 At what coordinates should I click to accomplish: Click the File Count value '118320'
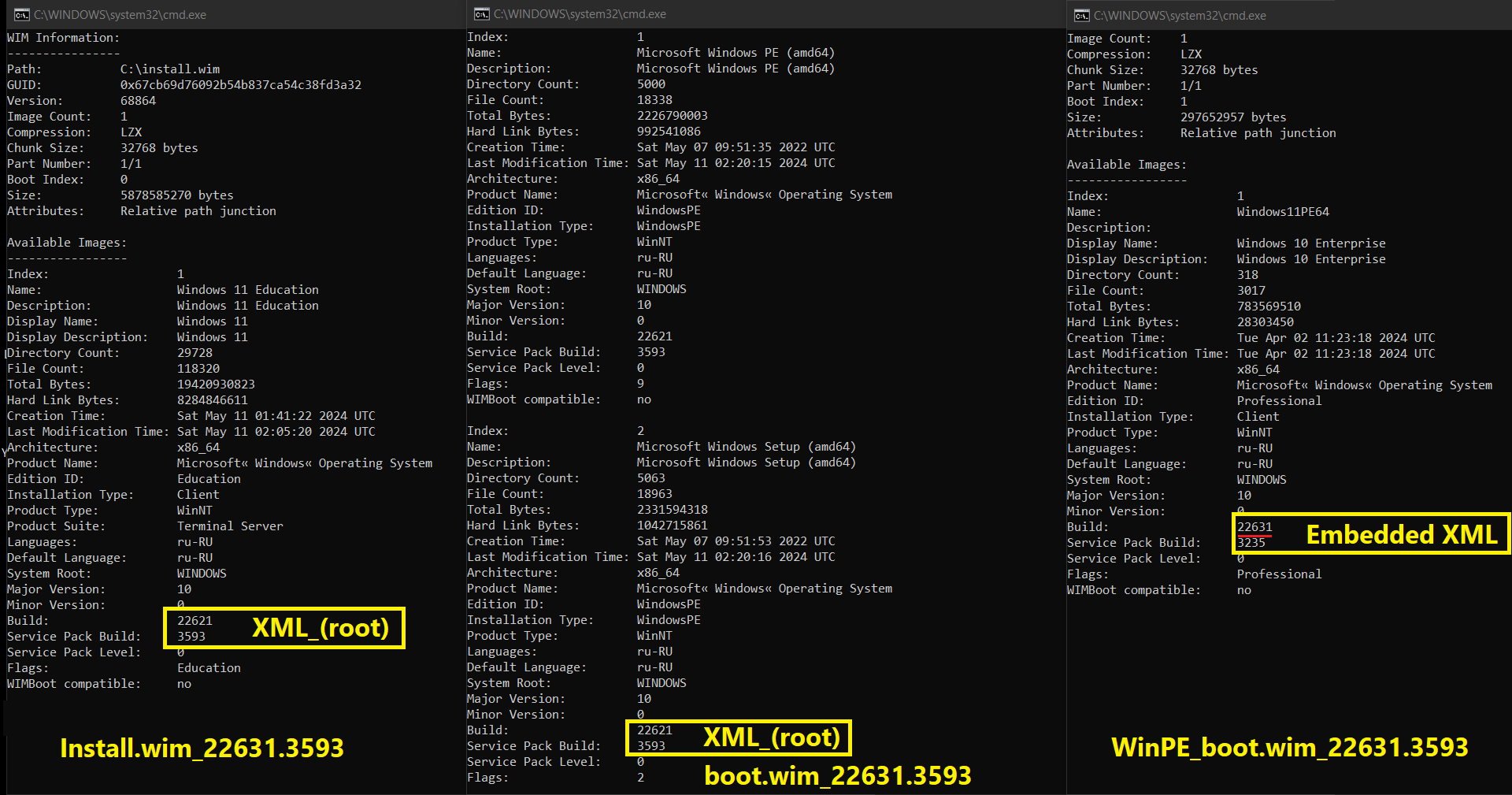point(198,369)
